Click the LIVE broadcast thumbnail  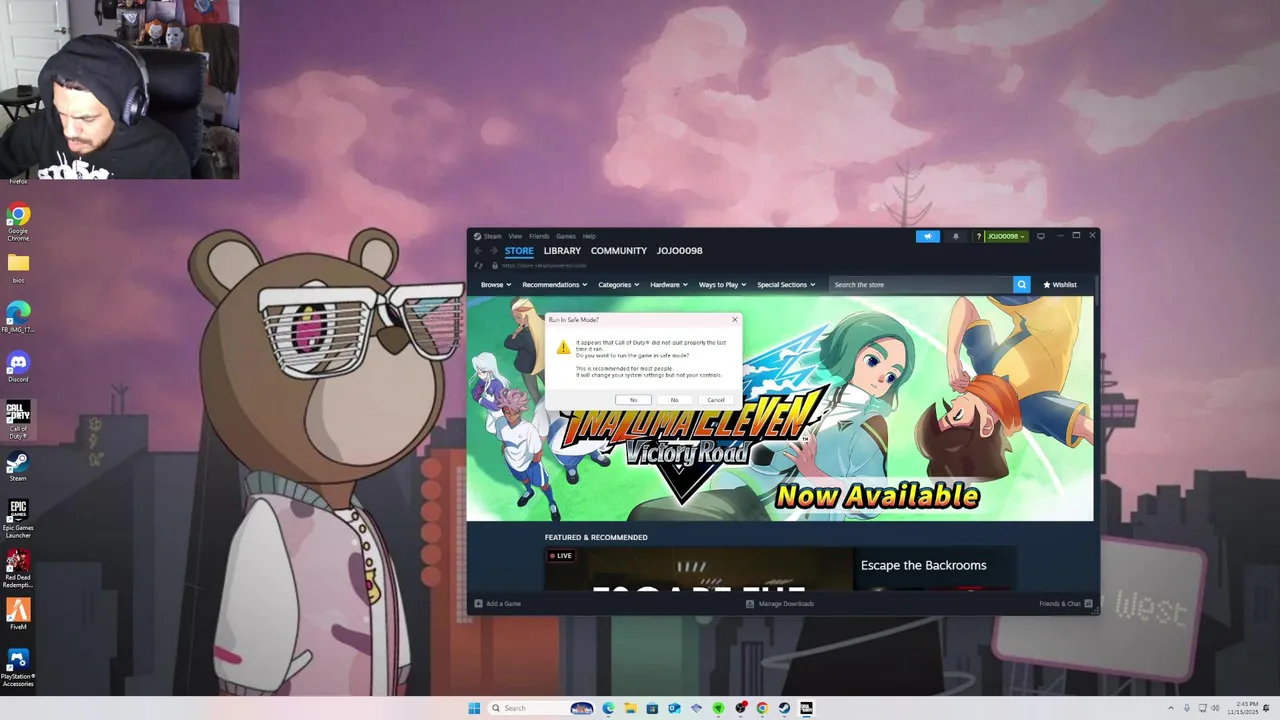[x=699, y=568]
